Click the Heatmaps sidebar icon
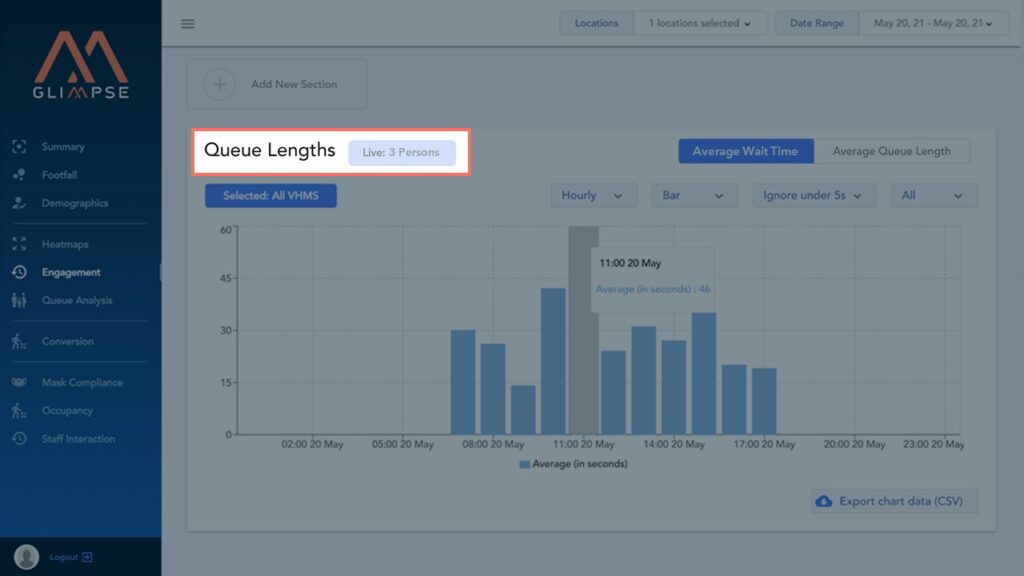Screen dimensions: 1024x576 click(19, 244)
